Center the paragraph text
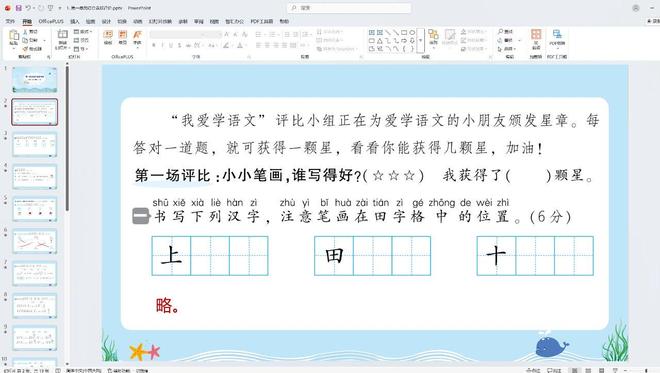Viewport: 660px width, 373px height. (268, 45)
